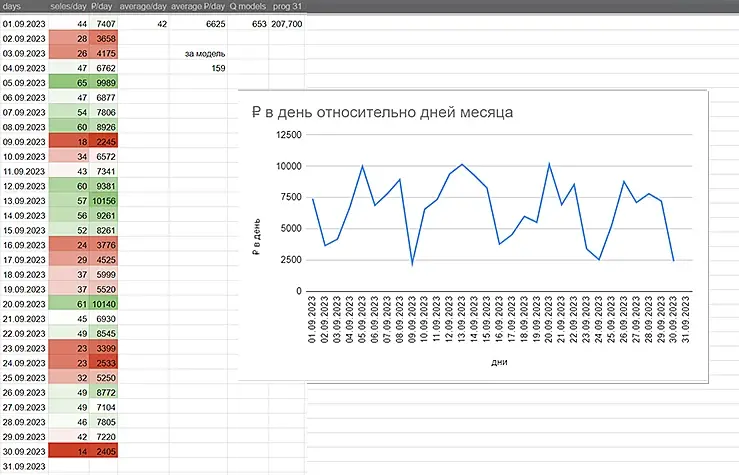This screenshot has height=475, width=739.
Task: Select the 'average P/day' column header
Action: tap(198, 7)
